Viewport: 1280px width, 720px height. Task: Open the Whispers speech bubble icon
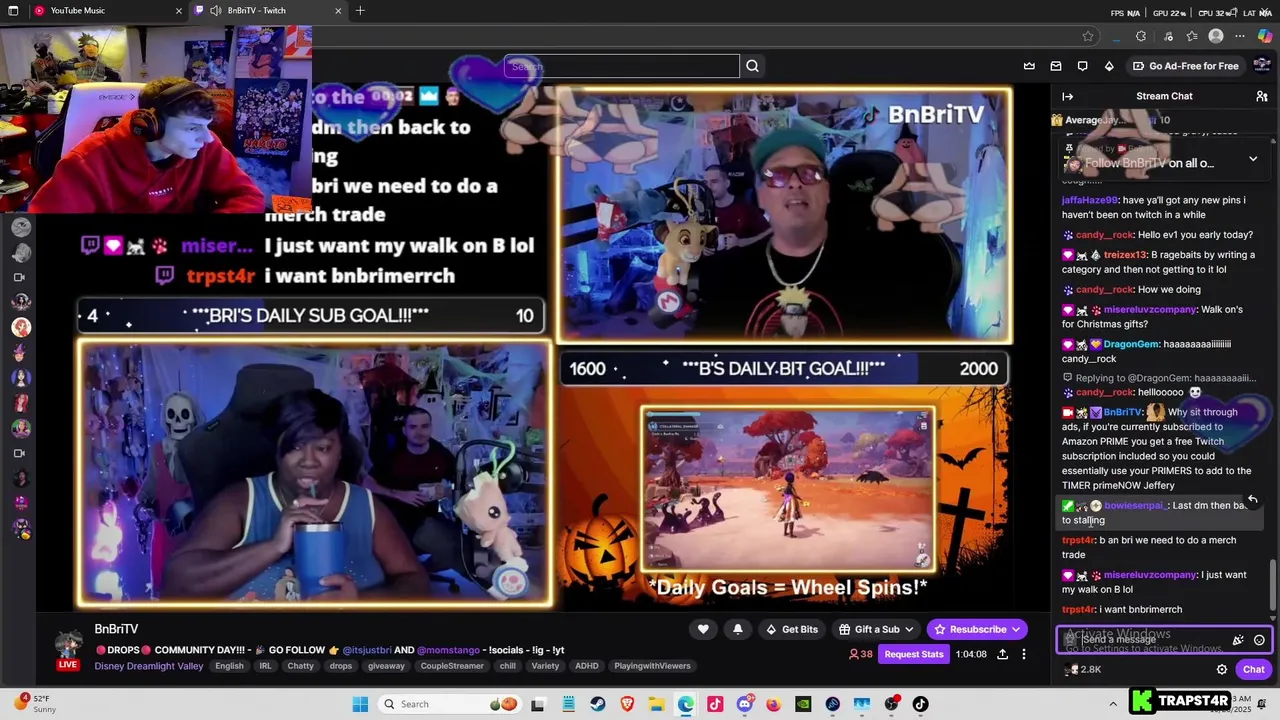pos(1082,66)
